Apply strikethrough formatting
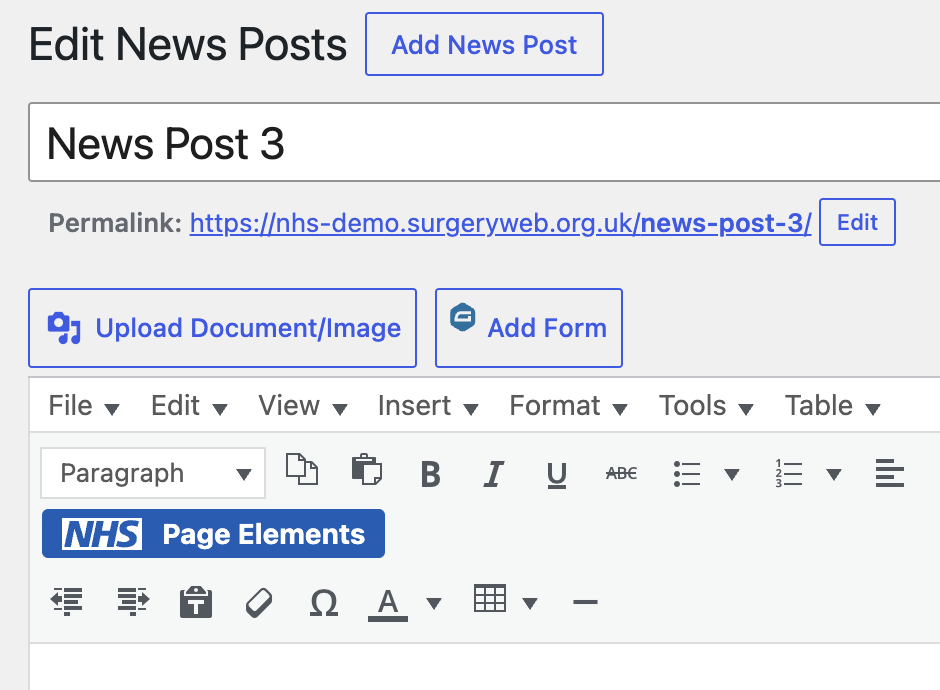Viewport: 940px width, 690px height. click(x=621, y=474)
